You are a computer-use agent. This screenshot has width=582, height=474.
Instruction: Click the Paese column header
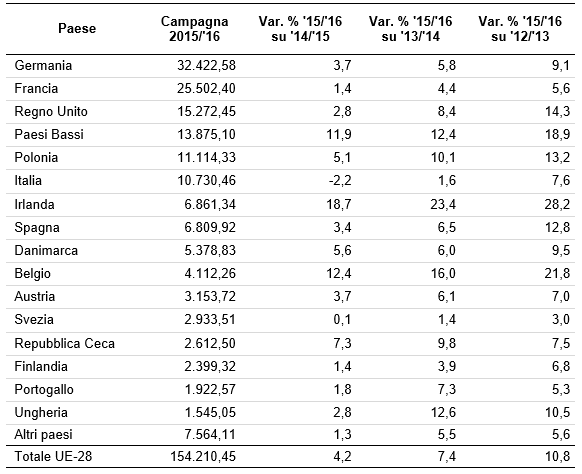click(x=77, y=29)
